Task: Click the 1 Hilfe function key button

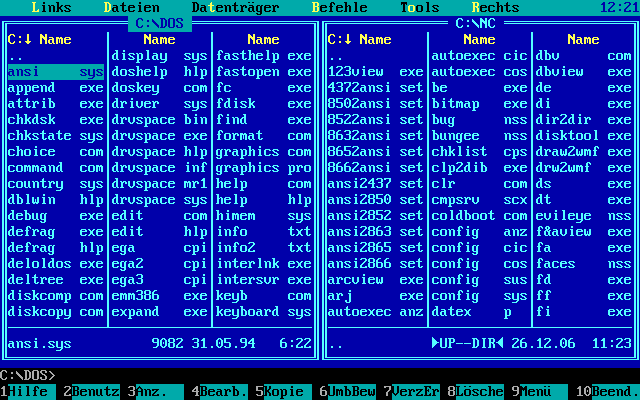Action: coord(28,392)
